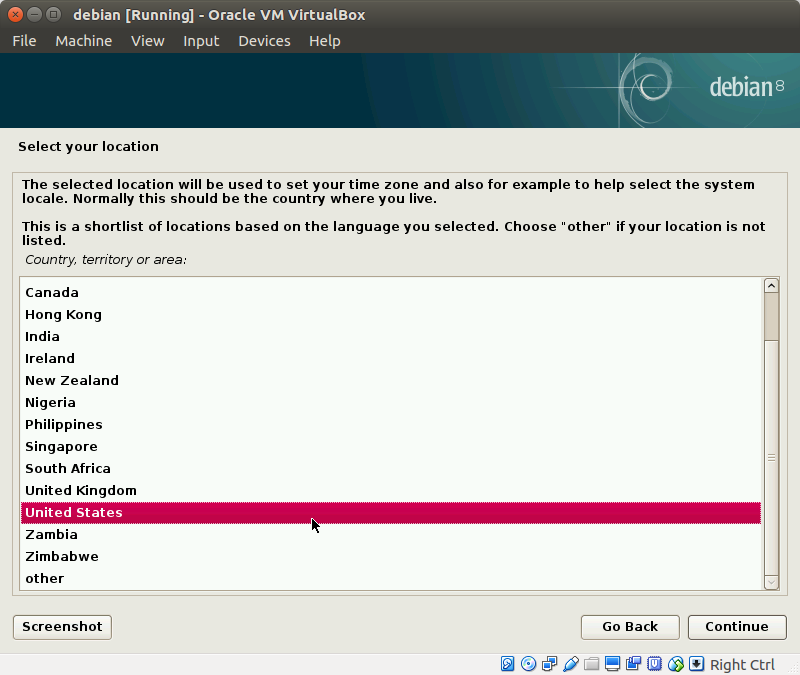Click the network adapter status icon
800x675 pixels.
click(549, 664)
